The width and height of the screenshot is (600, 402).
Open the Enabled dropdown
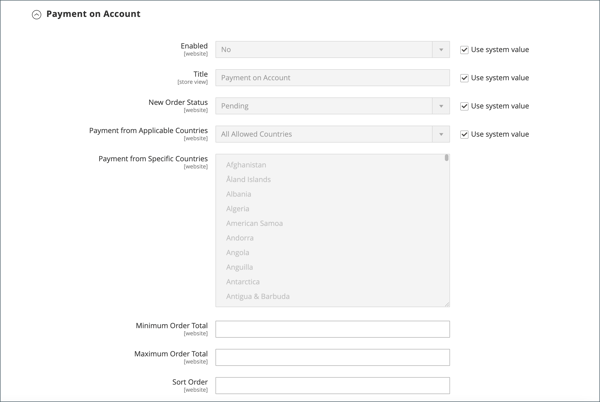point(332,50)
